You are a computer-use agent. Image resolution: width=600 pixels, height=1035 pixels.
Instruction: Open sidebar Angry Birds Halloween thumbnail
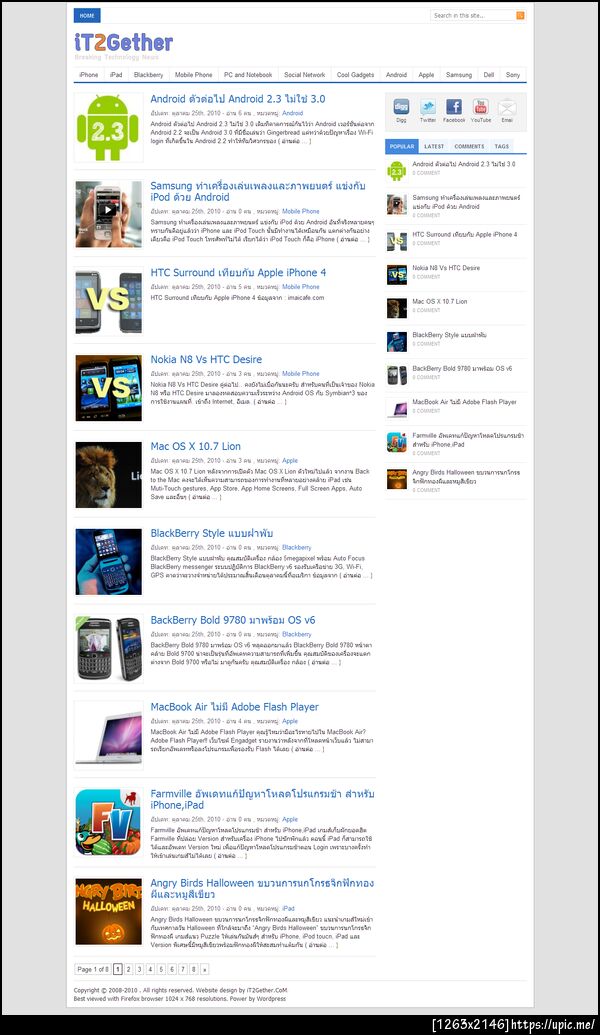point(397,479)
